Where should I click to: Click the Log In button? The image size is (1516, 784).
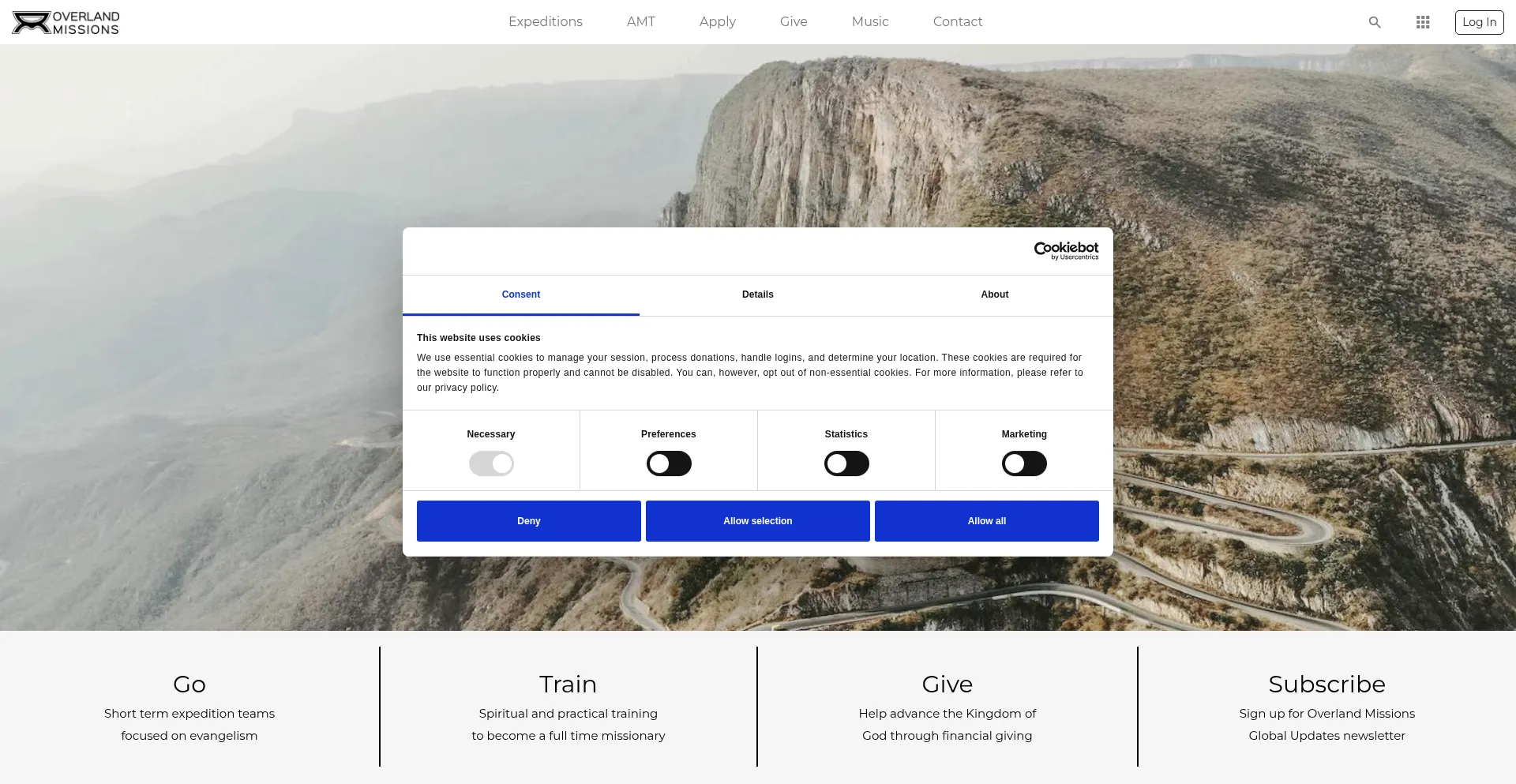coord(1479,22)
